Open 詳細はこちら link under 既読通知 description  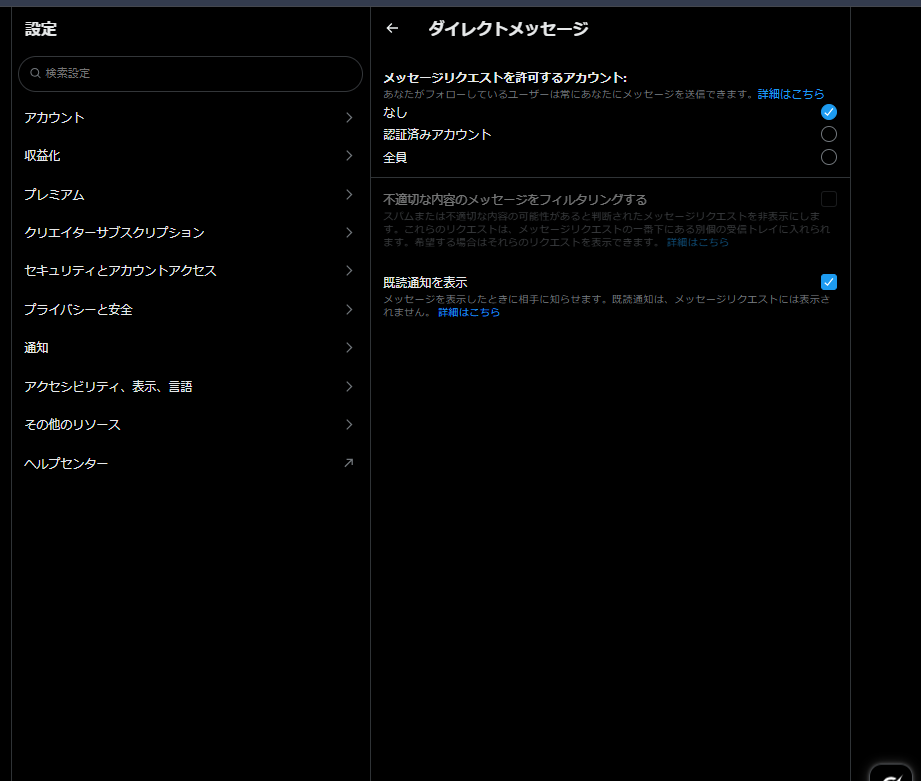pos(469,312)
